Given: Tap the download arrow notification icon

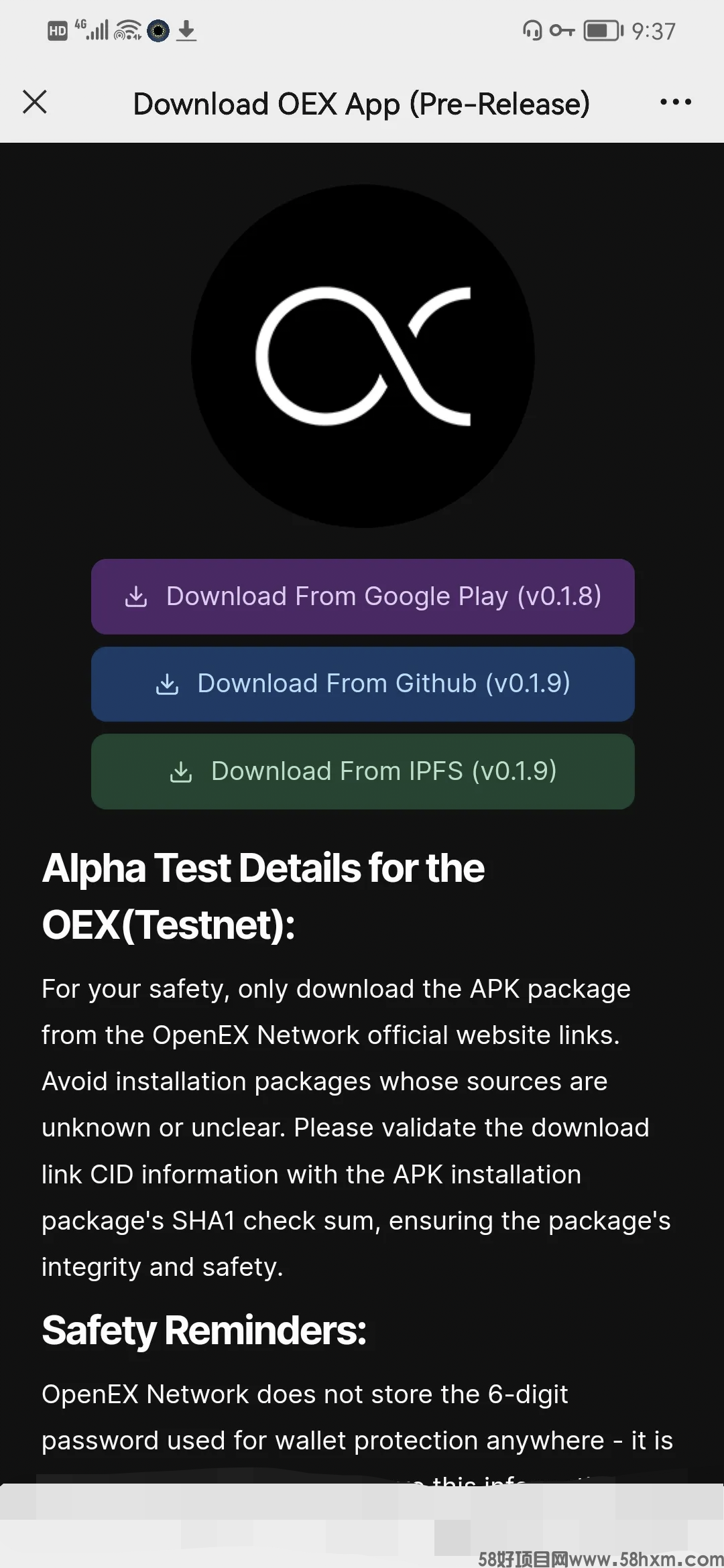Looking at the screenshot, I should (186, 31).
